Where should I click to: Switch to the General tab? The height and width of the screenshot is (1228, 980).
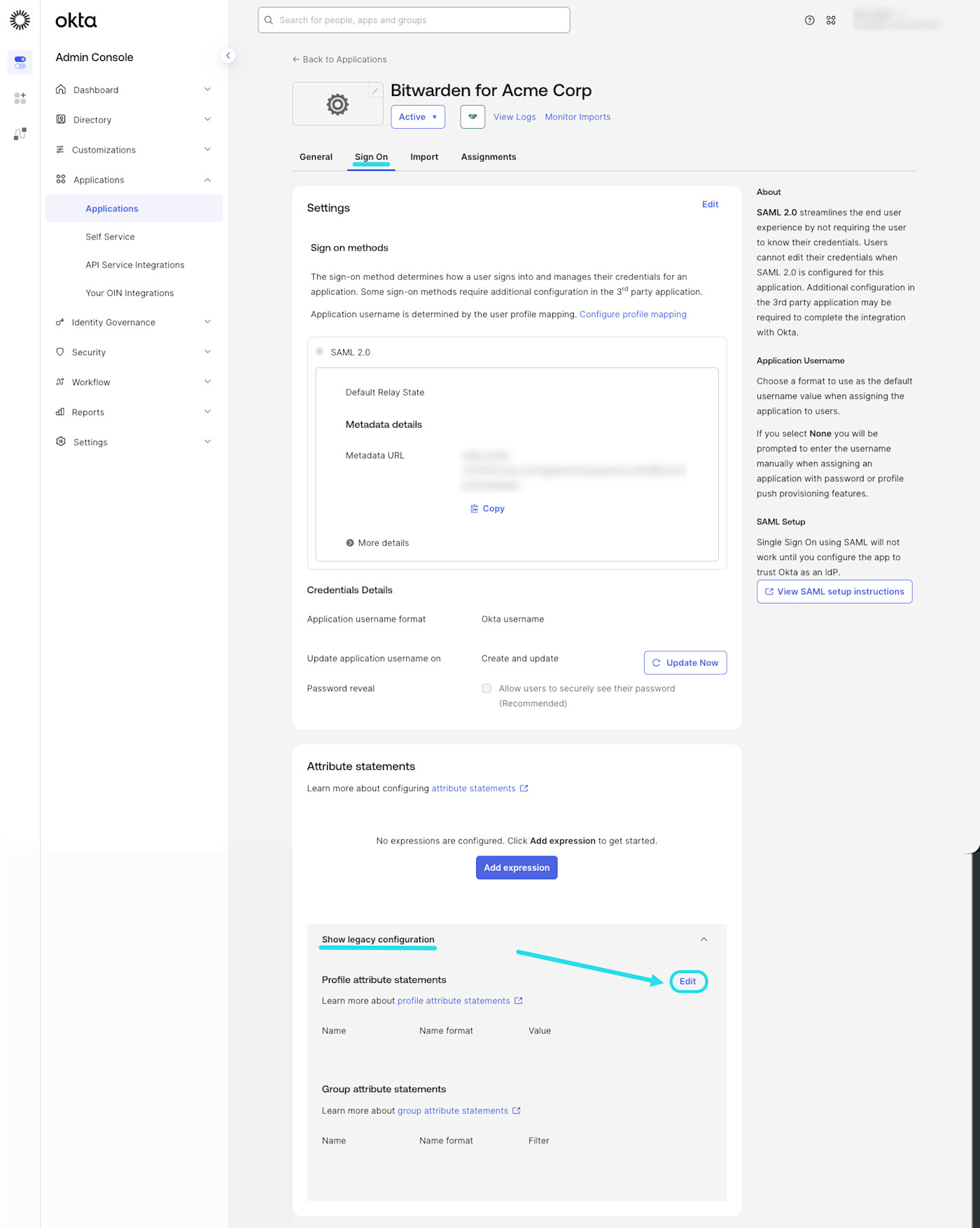click(316, 157)
